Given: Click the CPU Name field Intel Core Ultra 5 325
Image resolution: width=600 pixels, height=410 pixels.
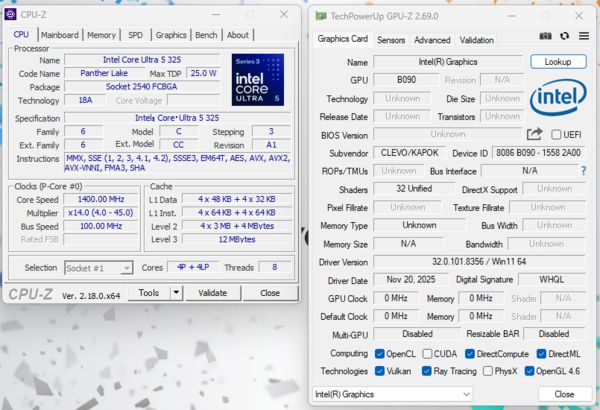Looking at the screenshot, I should tap(142, 60).
